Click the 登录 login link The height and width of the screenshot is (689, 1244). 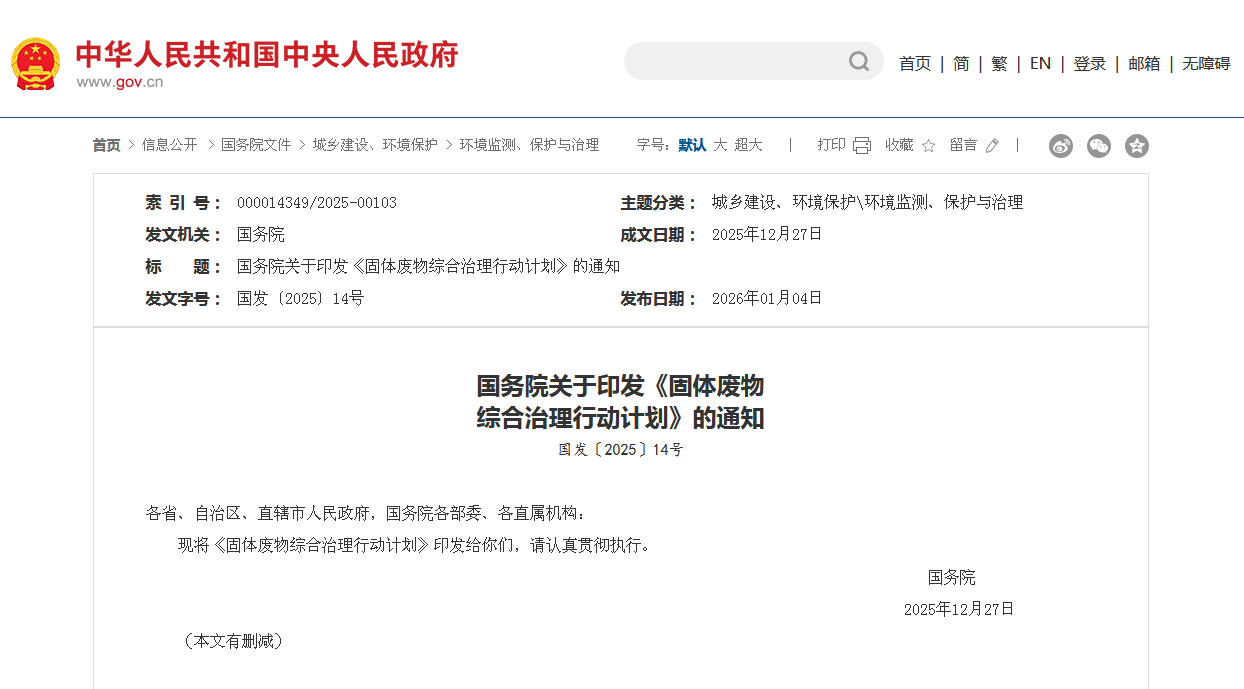point(1089,62)
